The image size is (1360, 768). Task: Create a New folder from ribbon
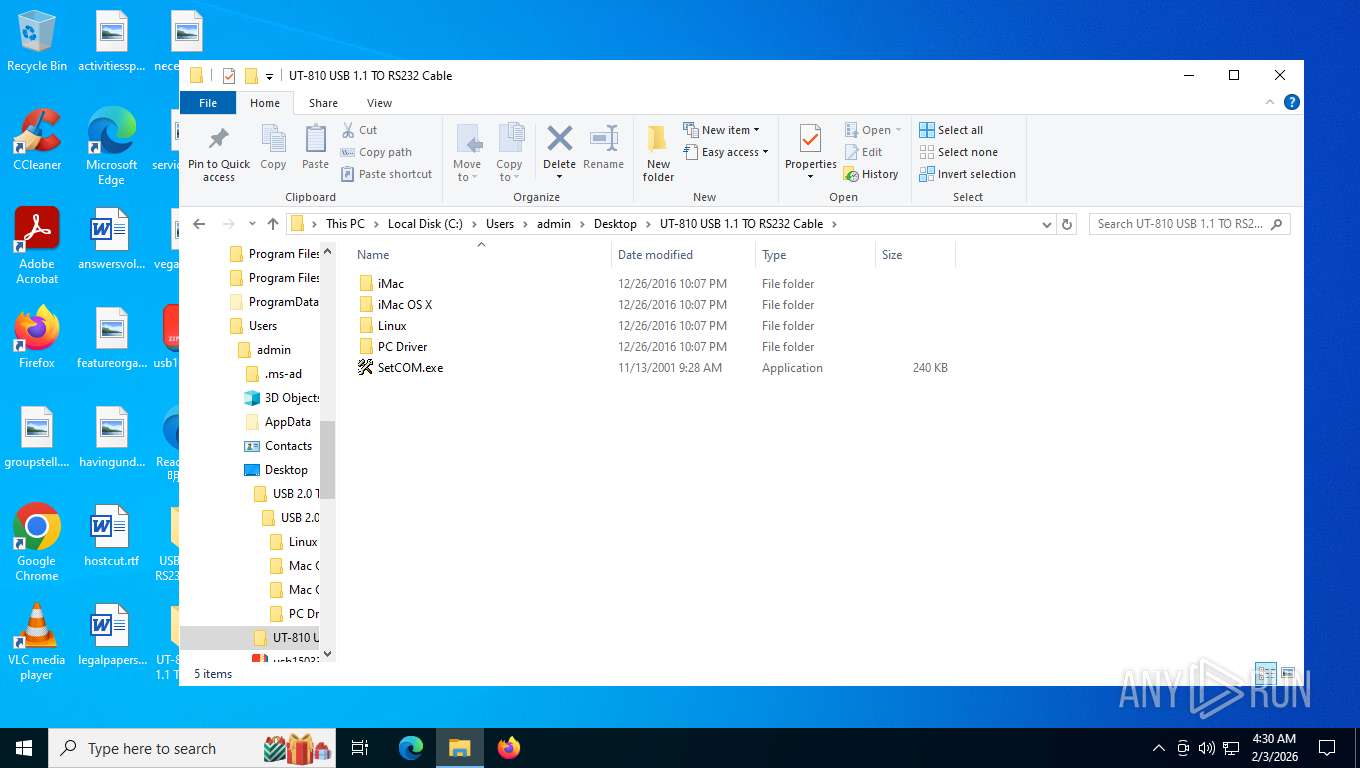tap(658, 153)
